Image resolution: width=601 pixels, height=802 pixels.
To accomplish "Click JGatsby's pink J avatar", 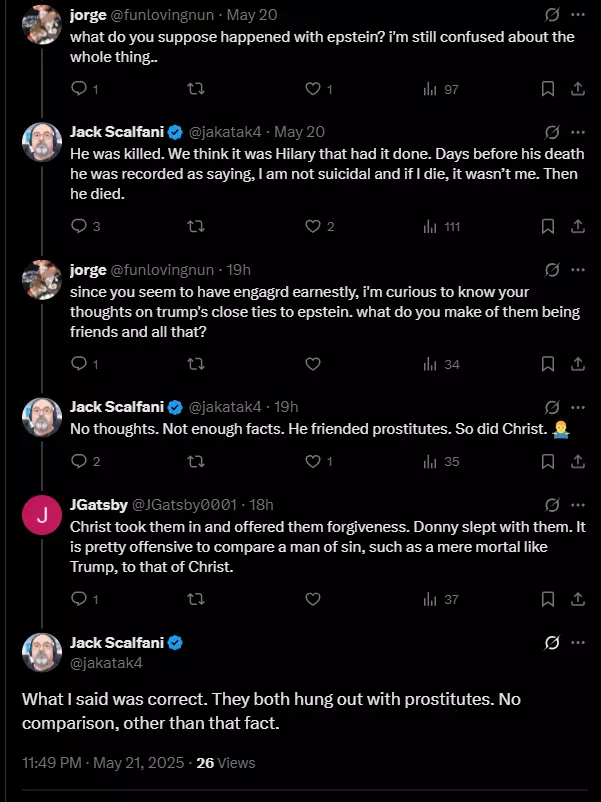I will pos(42,515).
